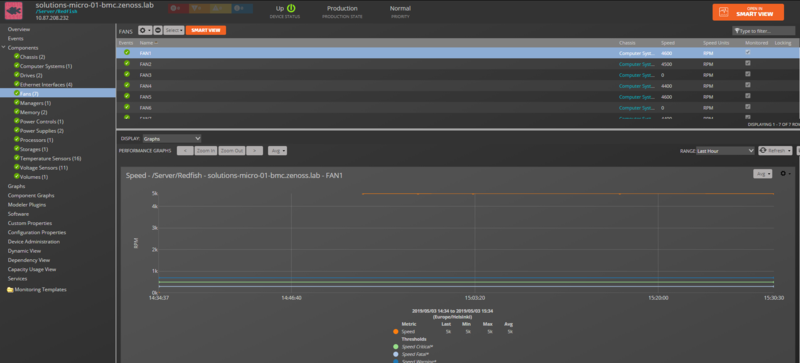Screen dimensions: 800x363
Task: Select Ethernet Interfaces (4) in tree
Action: point(46,84)
